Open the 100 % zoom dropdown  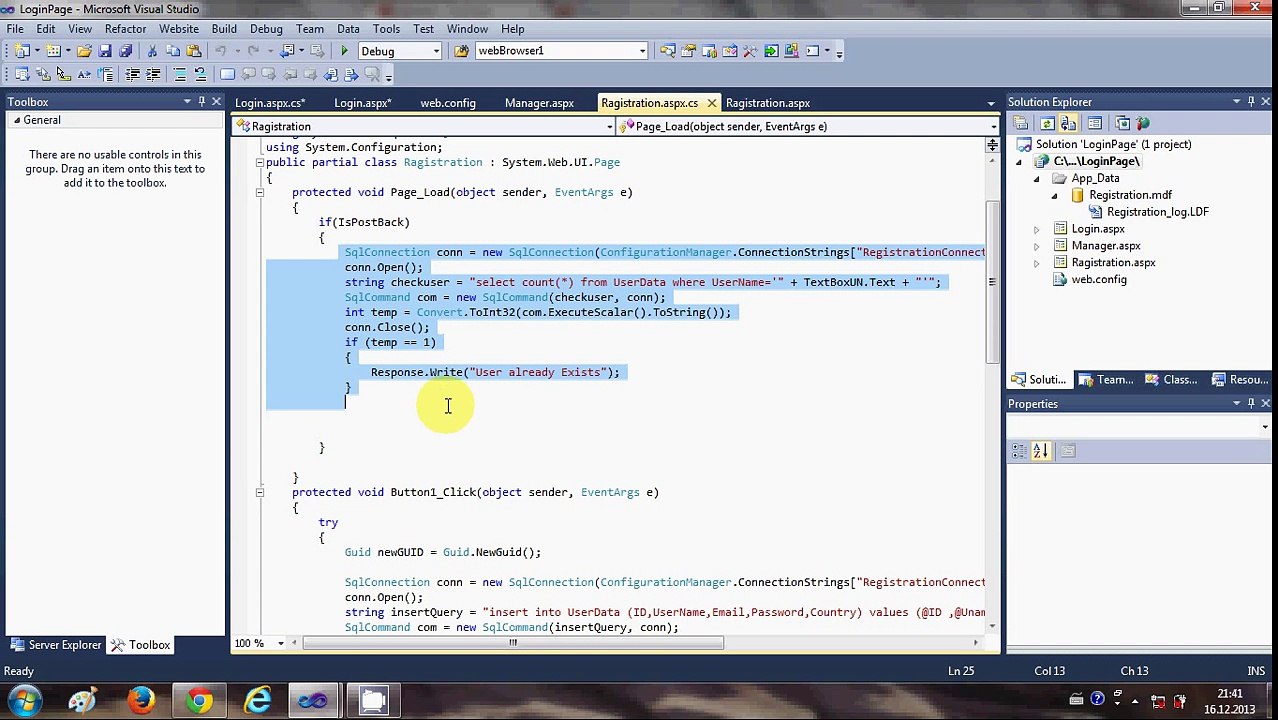click(x=280, y=643)
